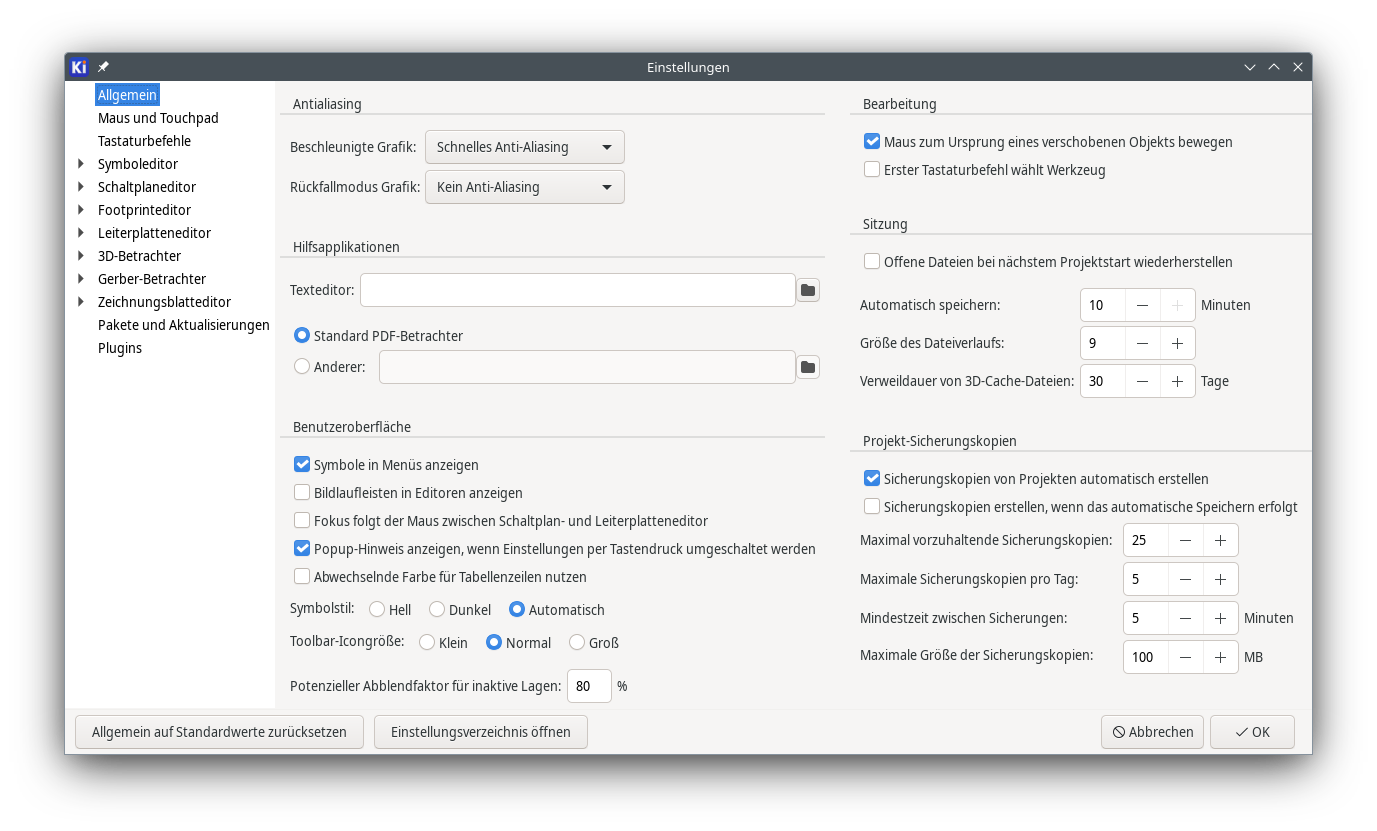This screenshot has width=1377, height=831.
Task: Click folder browse icon for Anderer PDF viewer
Action: (x=808, y=368)
